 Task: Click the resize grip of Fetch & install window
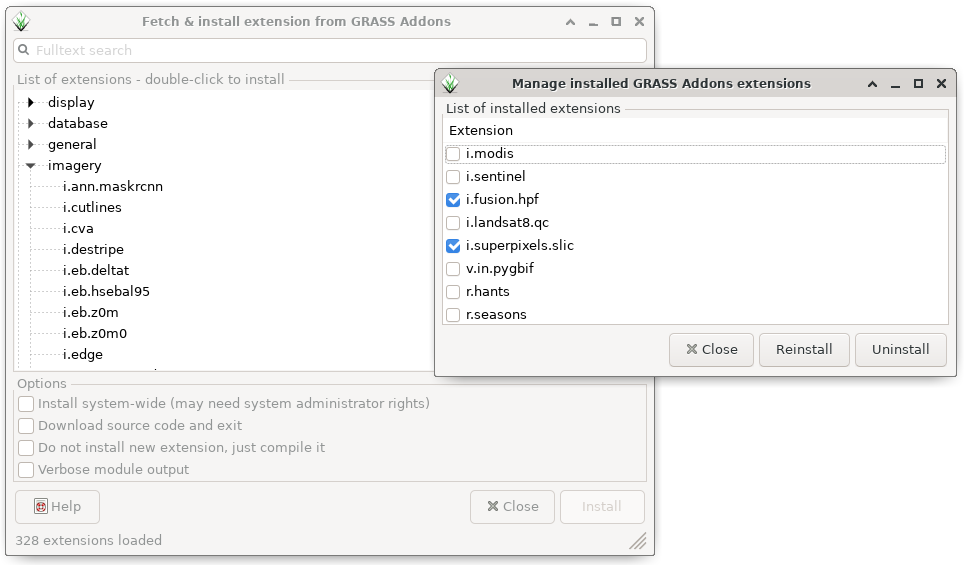(x=638, y=540)
